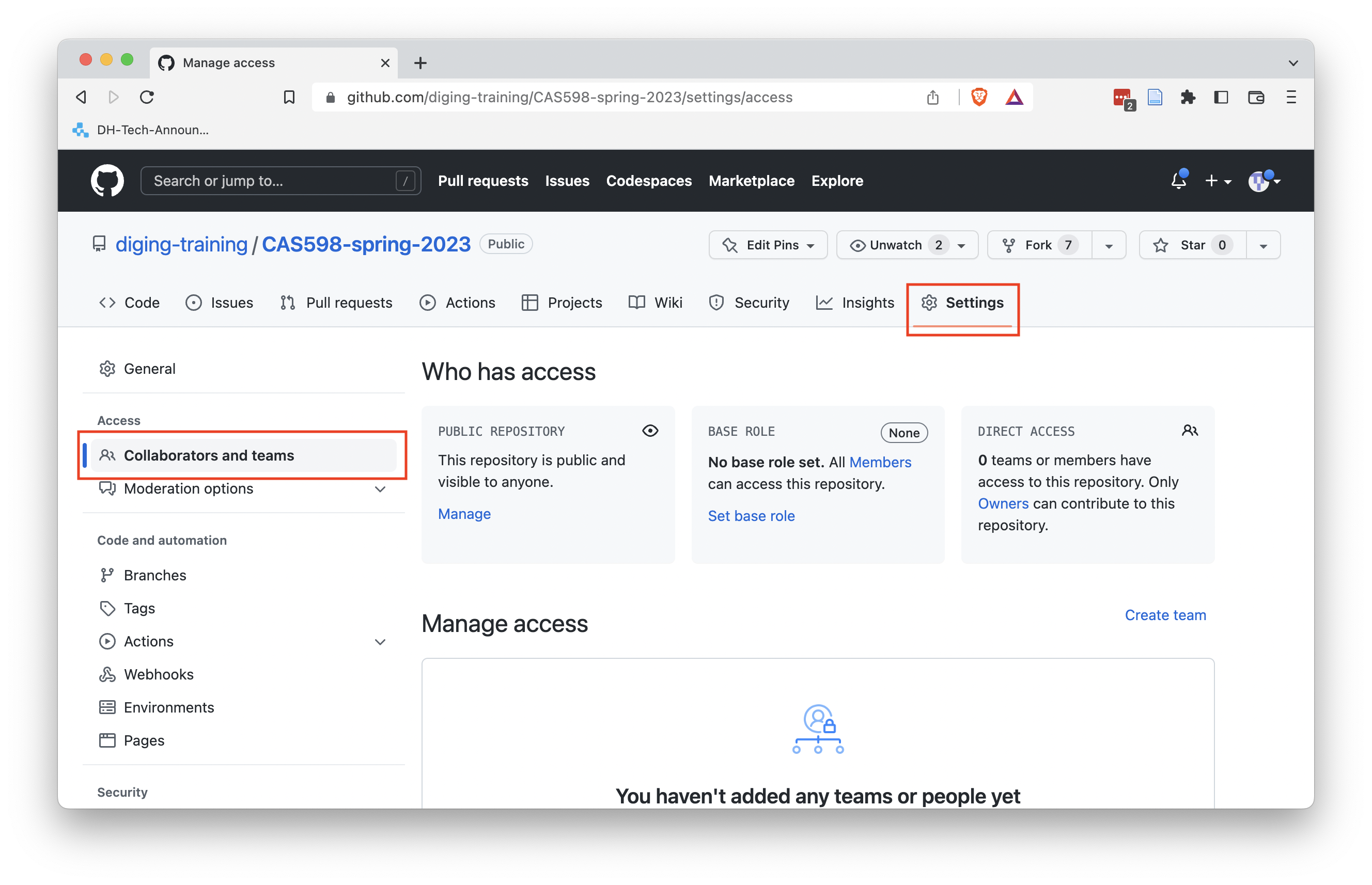Image resolution: width=1372 pixels, height=885 pixels.
Task: Open the Brave Shields lion icon
Action: click(x=979, y=97)
